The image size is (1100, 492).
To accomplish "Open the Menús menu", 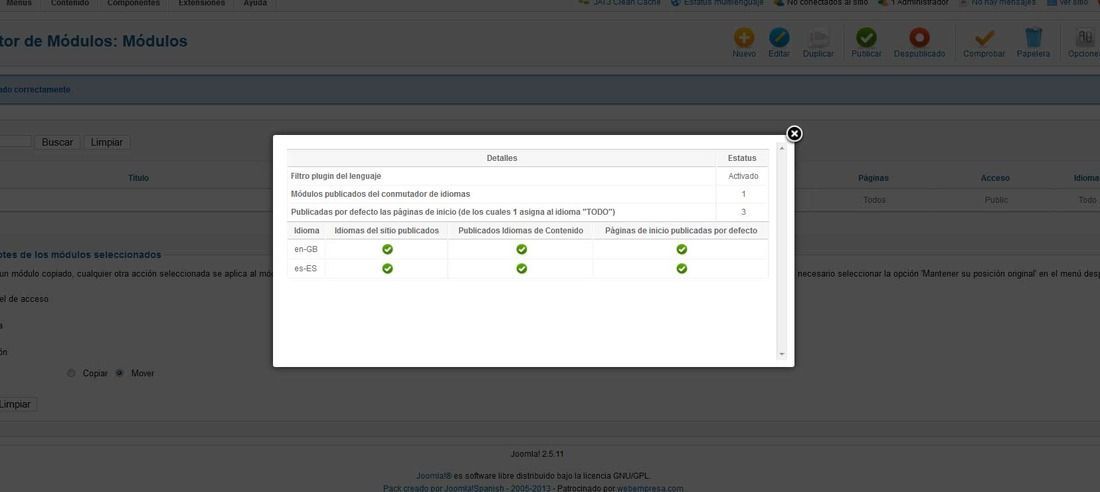I will pos(18,4).
